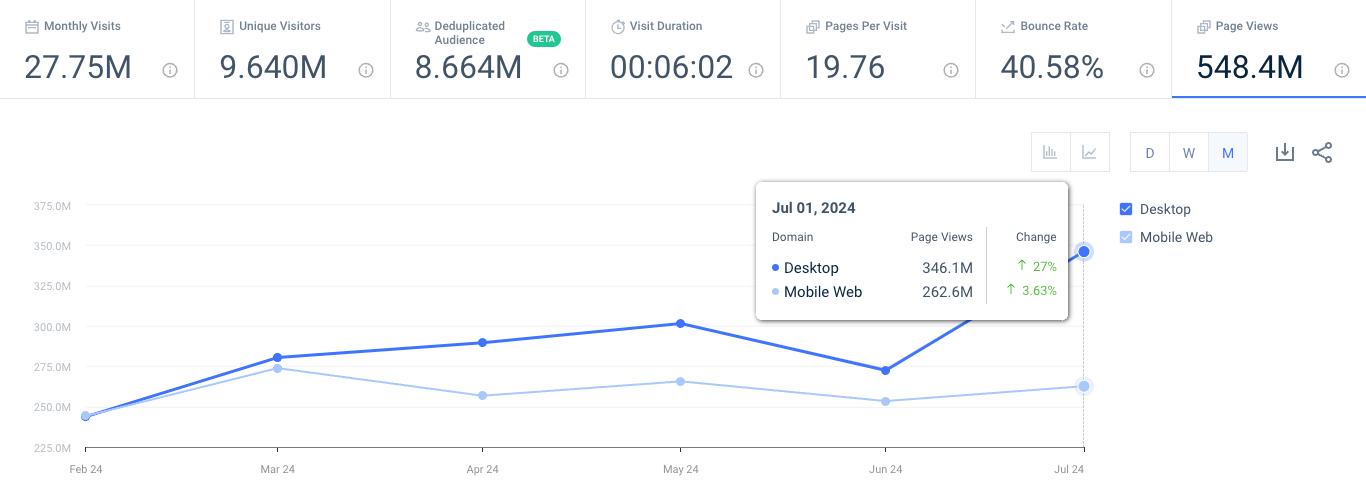Select weekly granularity W
Viewport: 1366px width, 499px height.
pyautogui.click(x=1189, y=153)
